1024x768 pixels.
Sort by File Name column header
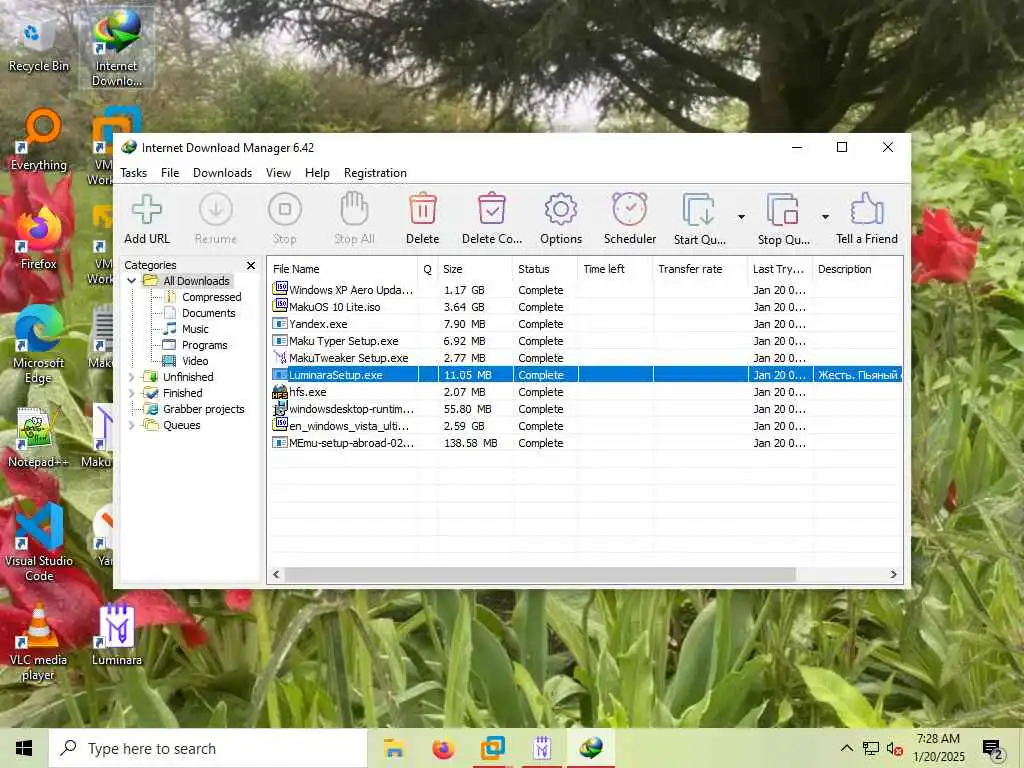(343, 269)
